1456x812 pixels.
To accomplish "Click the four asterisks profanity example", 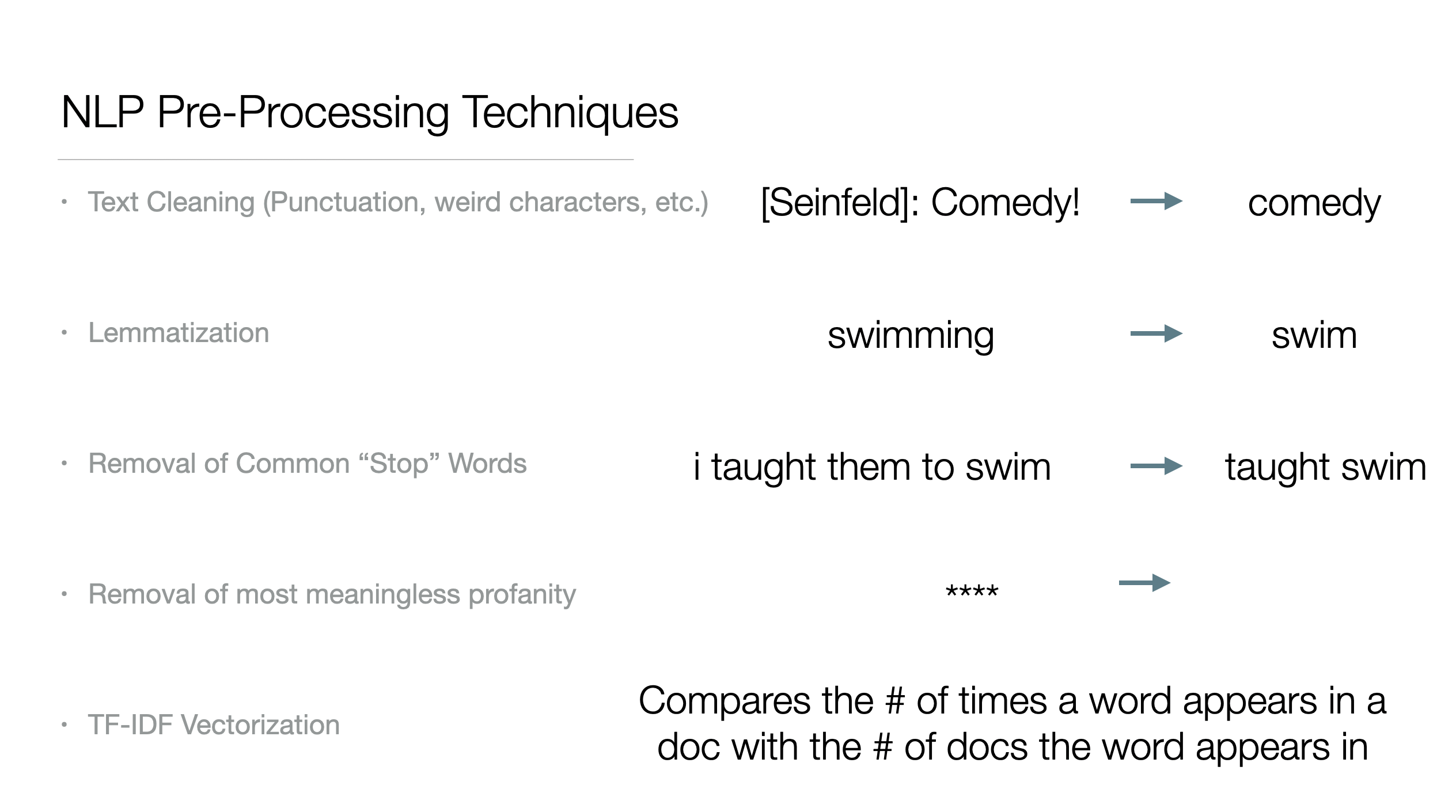I will coord(972,591).
